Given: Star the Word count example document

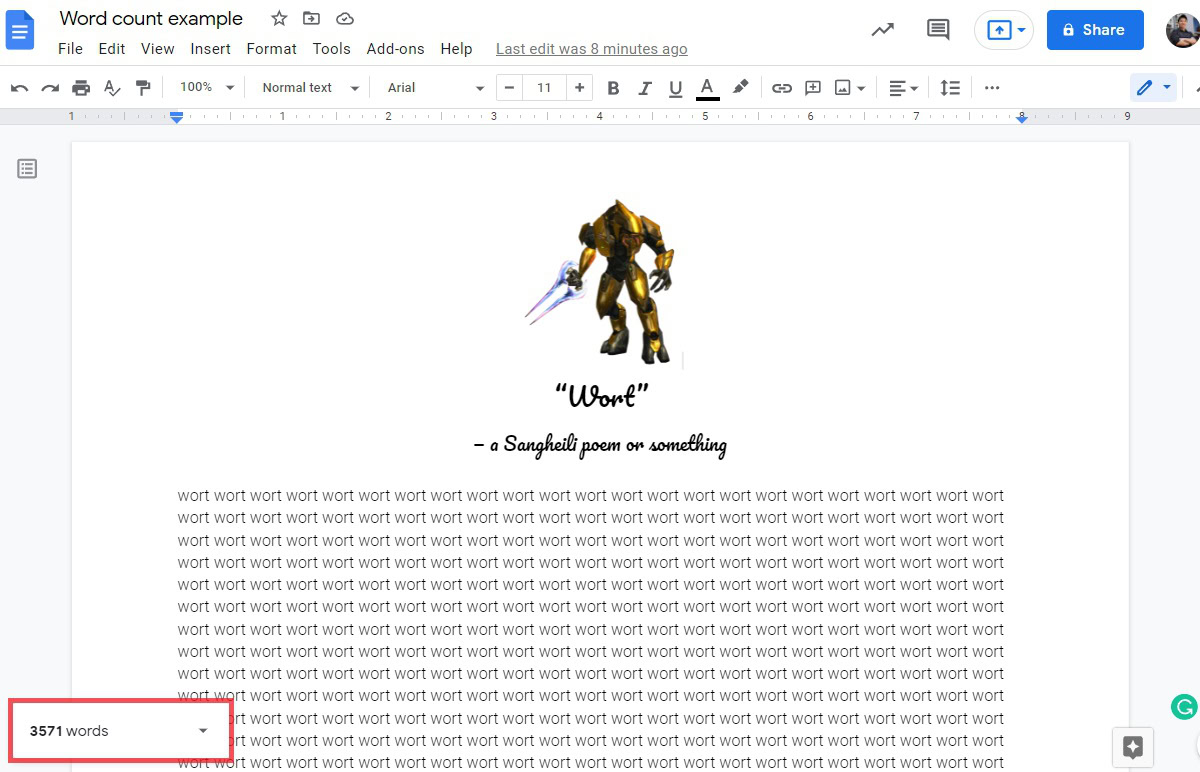Looking at the screenshot, I should click(x=278, y=18).
